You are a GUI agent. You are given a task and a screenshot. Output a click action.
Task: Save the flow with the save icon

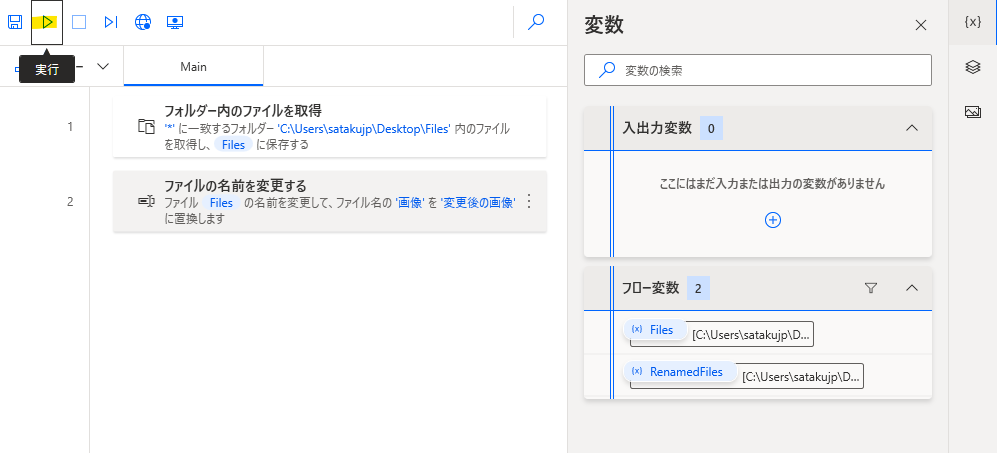tap(15, 22)
